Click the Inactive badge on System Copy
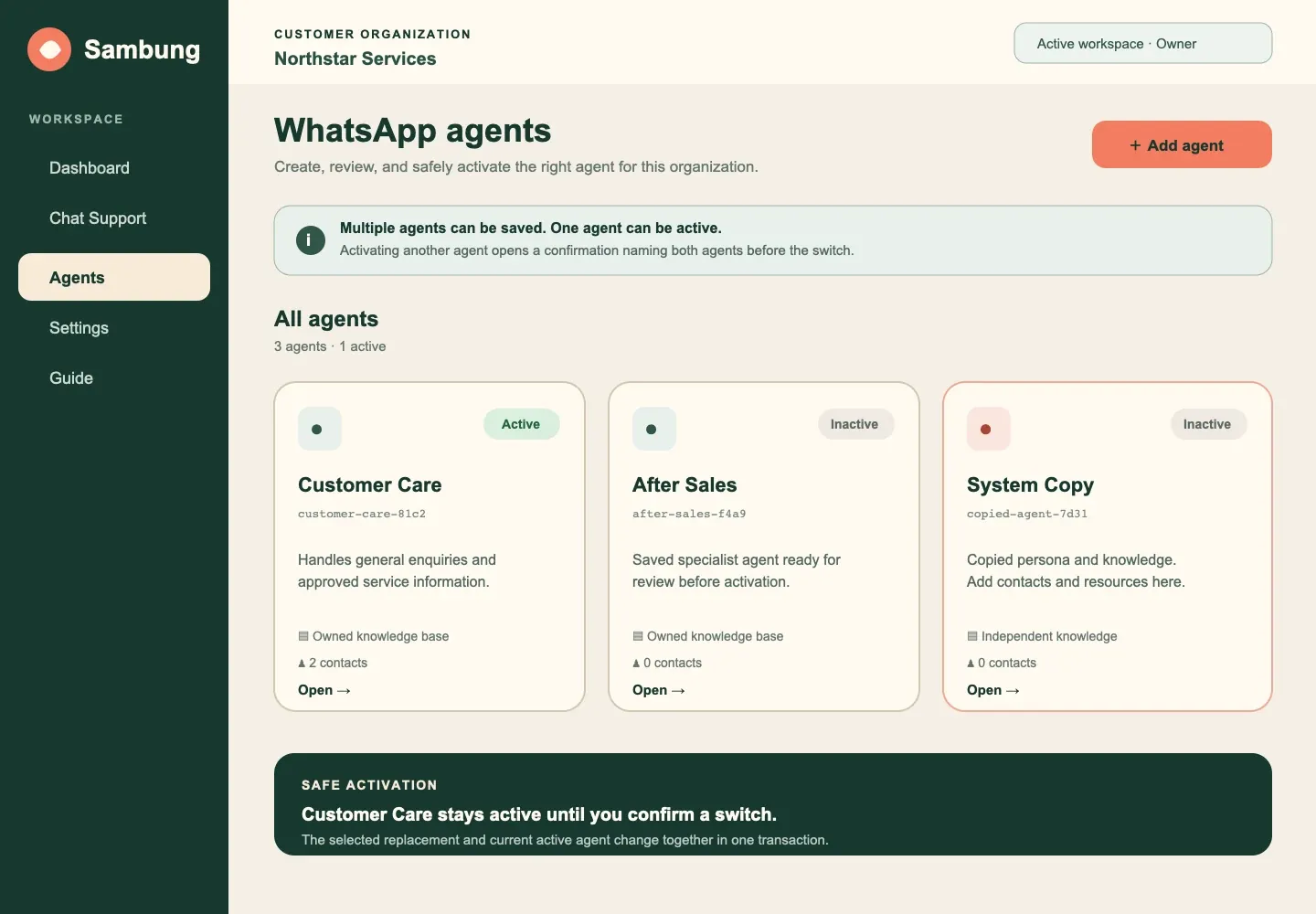 pyautogui.click(x=1207, y=424)
